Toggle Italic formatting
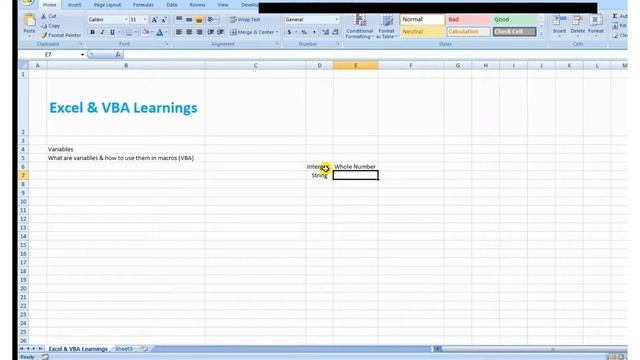This screenshot has width=640, height=360. [102, 32]
